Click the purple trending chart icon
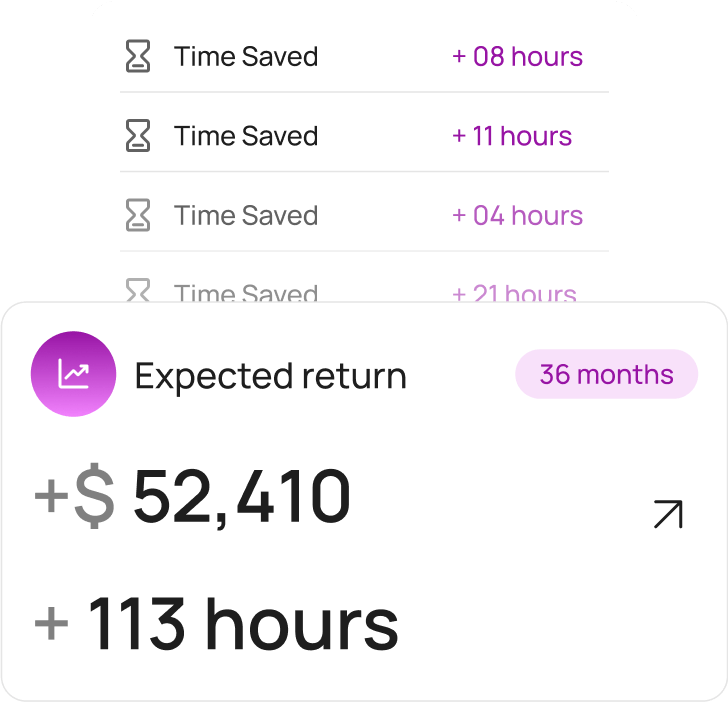 point(74,374)
